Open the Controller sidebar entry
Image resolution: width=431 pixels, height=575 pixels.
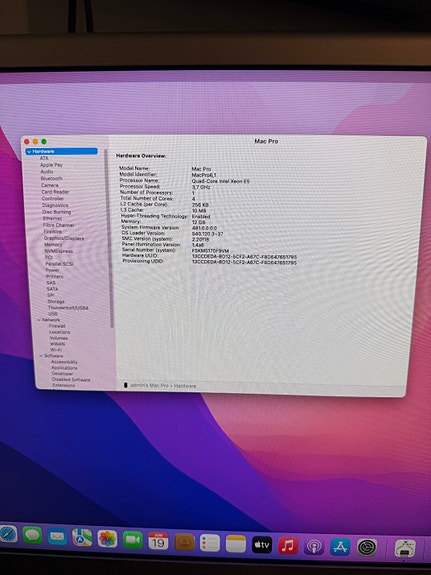click(53, 198)
